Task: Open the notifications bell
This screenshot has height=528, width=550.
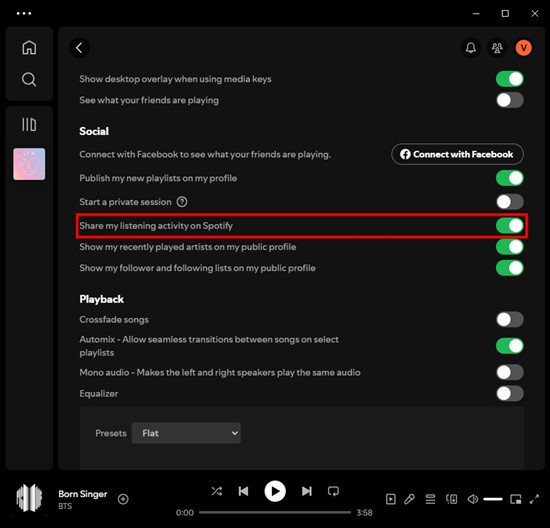Action: pos(471,48)
